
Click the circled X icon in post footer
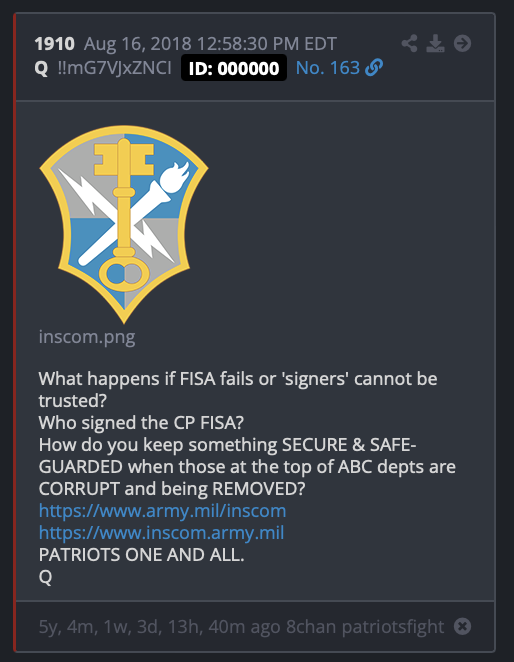[462, 626]
